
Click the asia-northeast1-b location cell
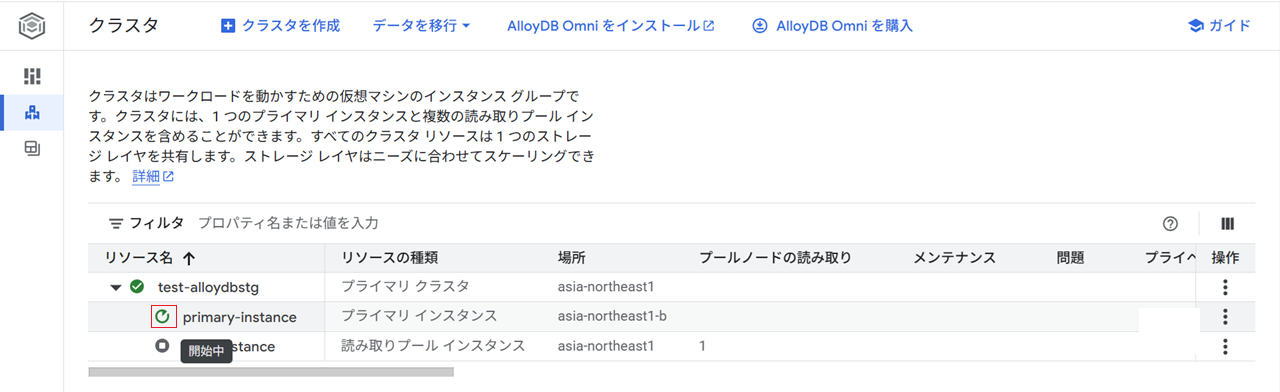[613, 317]
